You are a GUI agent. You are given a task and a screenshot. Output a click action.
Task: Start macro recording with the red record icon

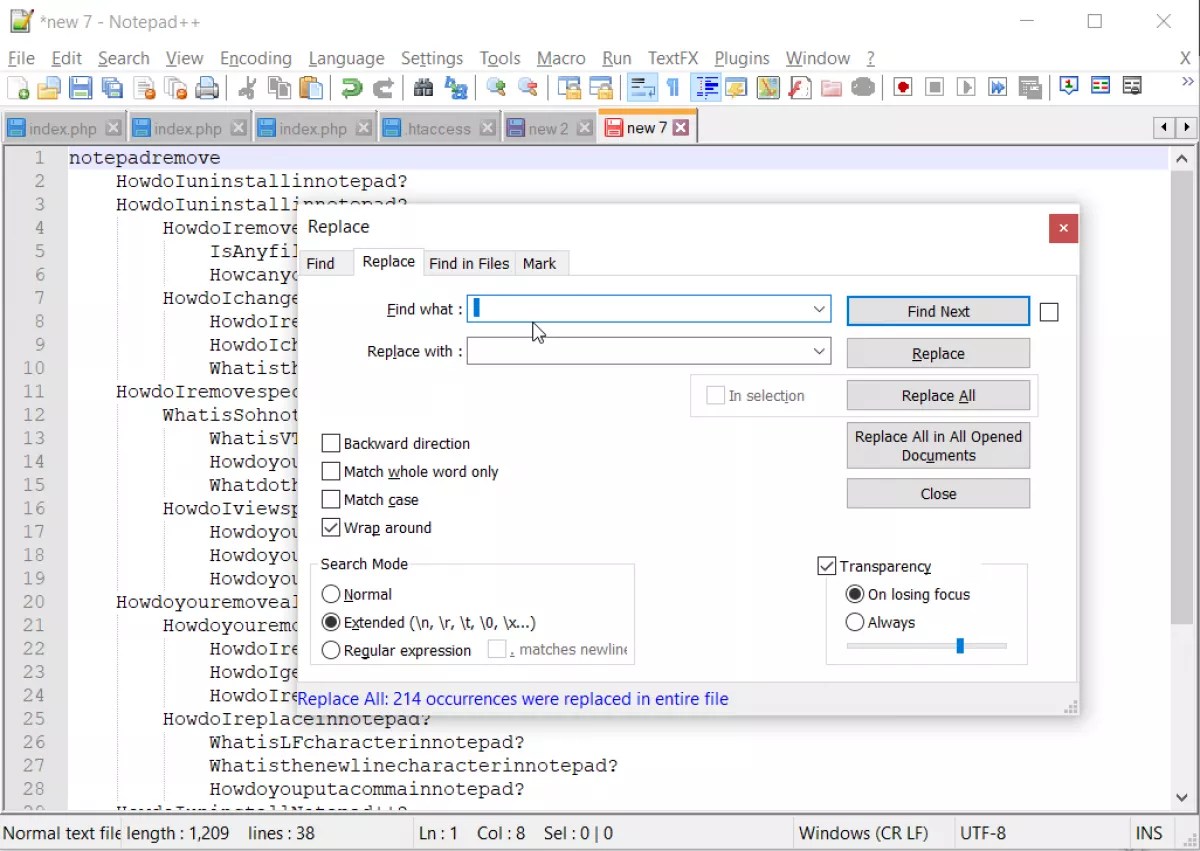[x=901, y=88]
